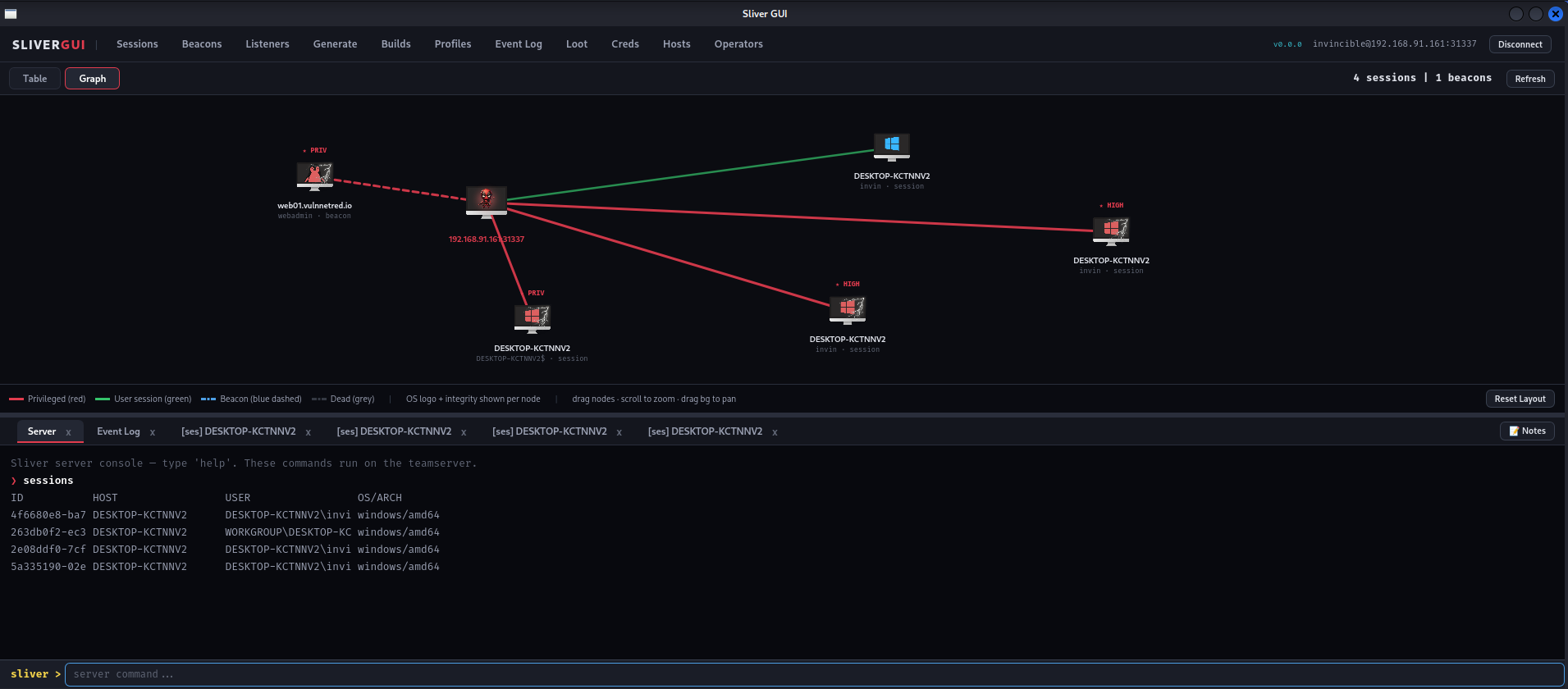Open the Sessions menu
The height and width of the screenshot is (689, 1568).
(137, 44)
